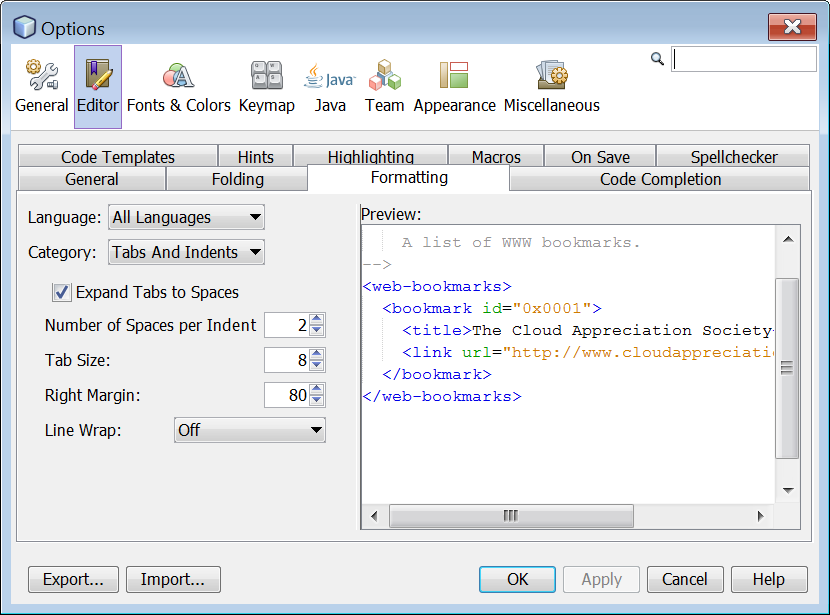Viewport: 830px width, 615px height.
Task: Click preview horizontal scrollbar left arrow
Action: pos(374,516)
